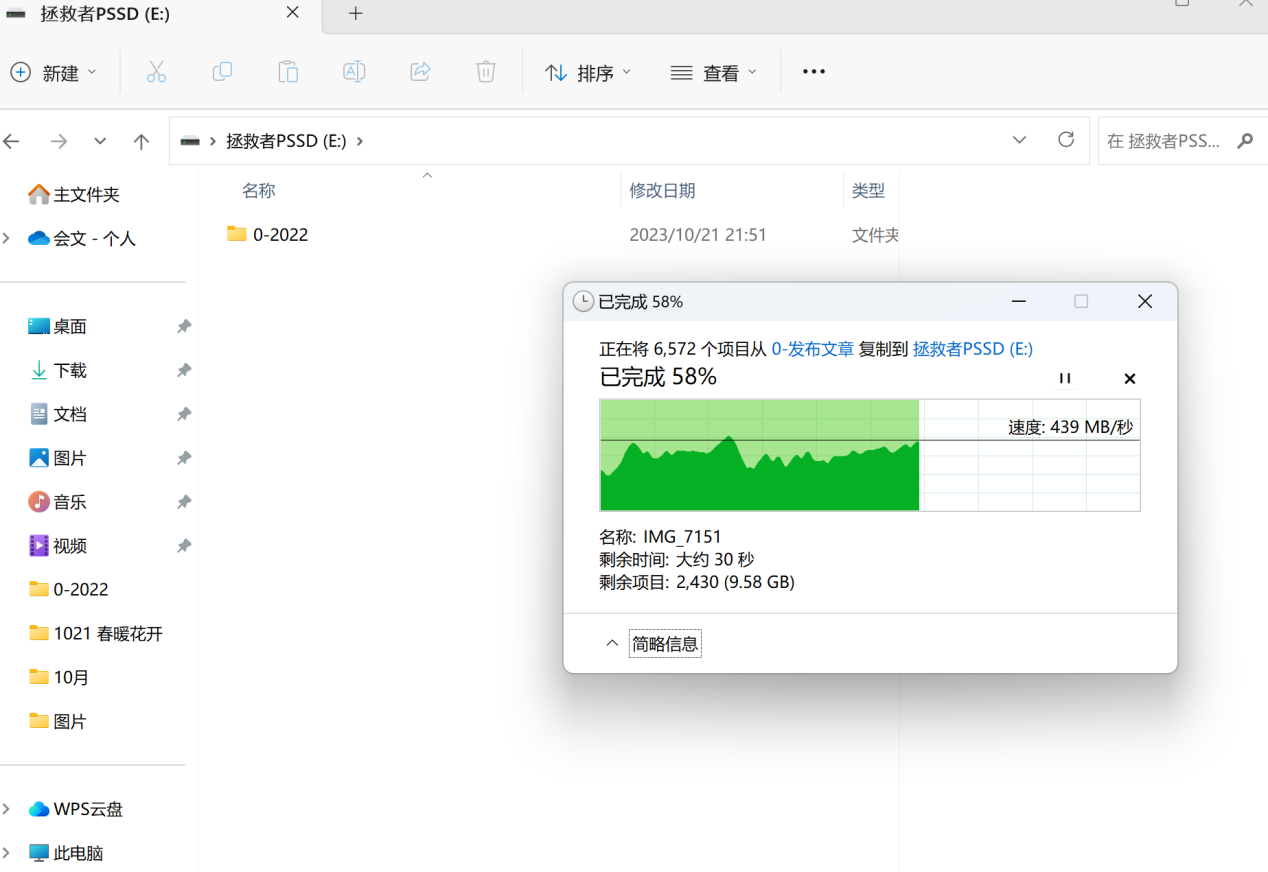
Task: Open 主文件夹 in navigation pane
Action: click(x=75, y=195)
